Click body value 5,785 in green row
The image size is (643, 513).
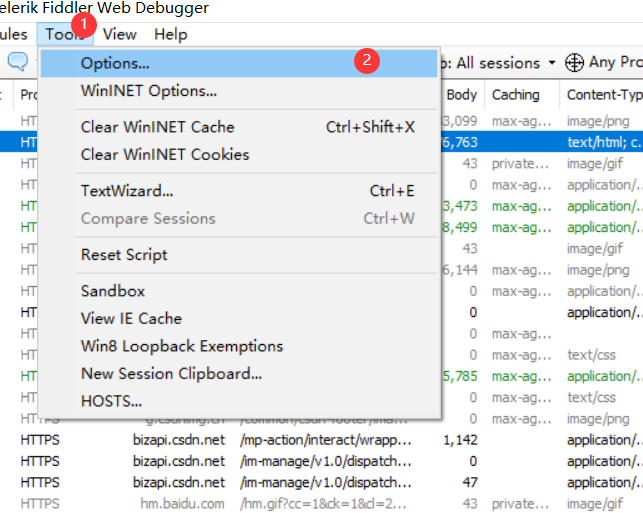coord(460,376)
